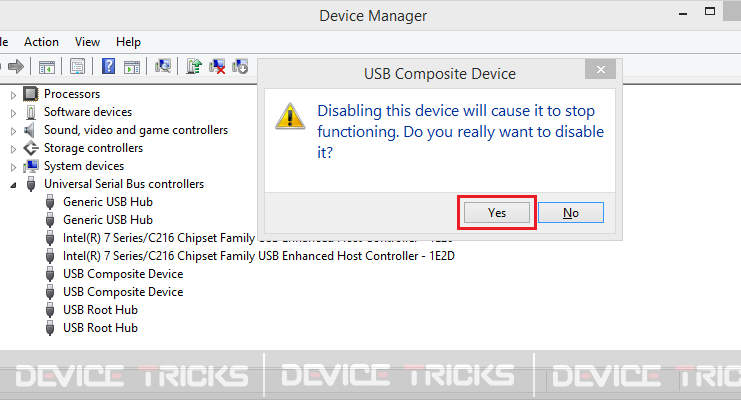Screen dimensions: 741x400
Task: Expand the System devices category
Action: point(13,167)
